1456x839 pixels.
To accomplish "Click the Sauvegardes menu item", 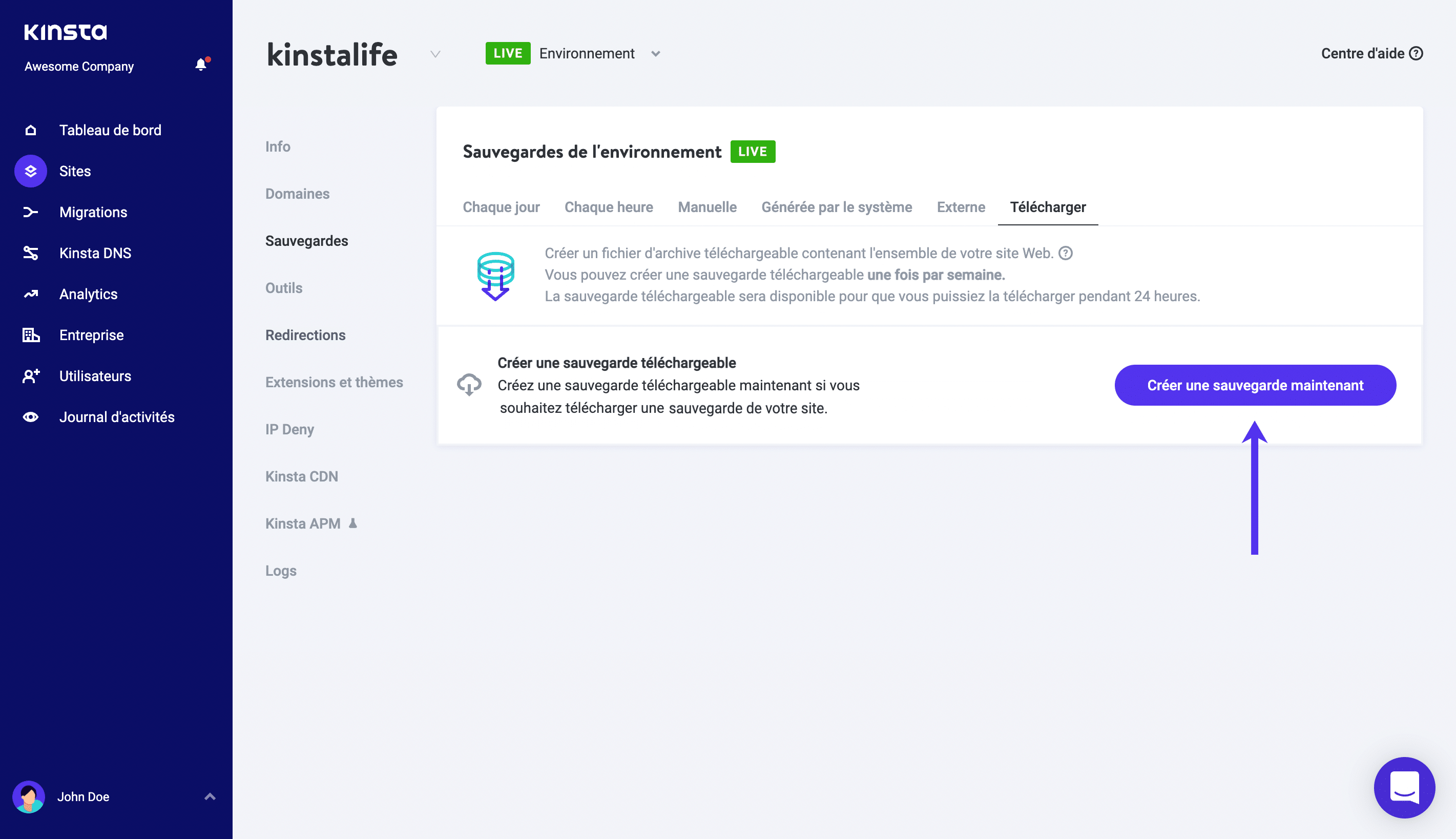I will pos(306,240).
